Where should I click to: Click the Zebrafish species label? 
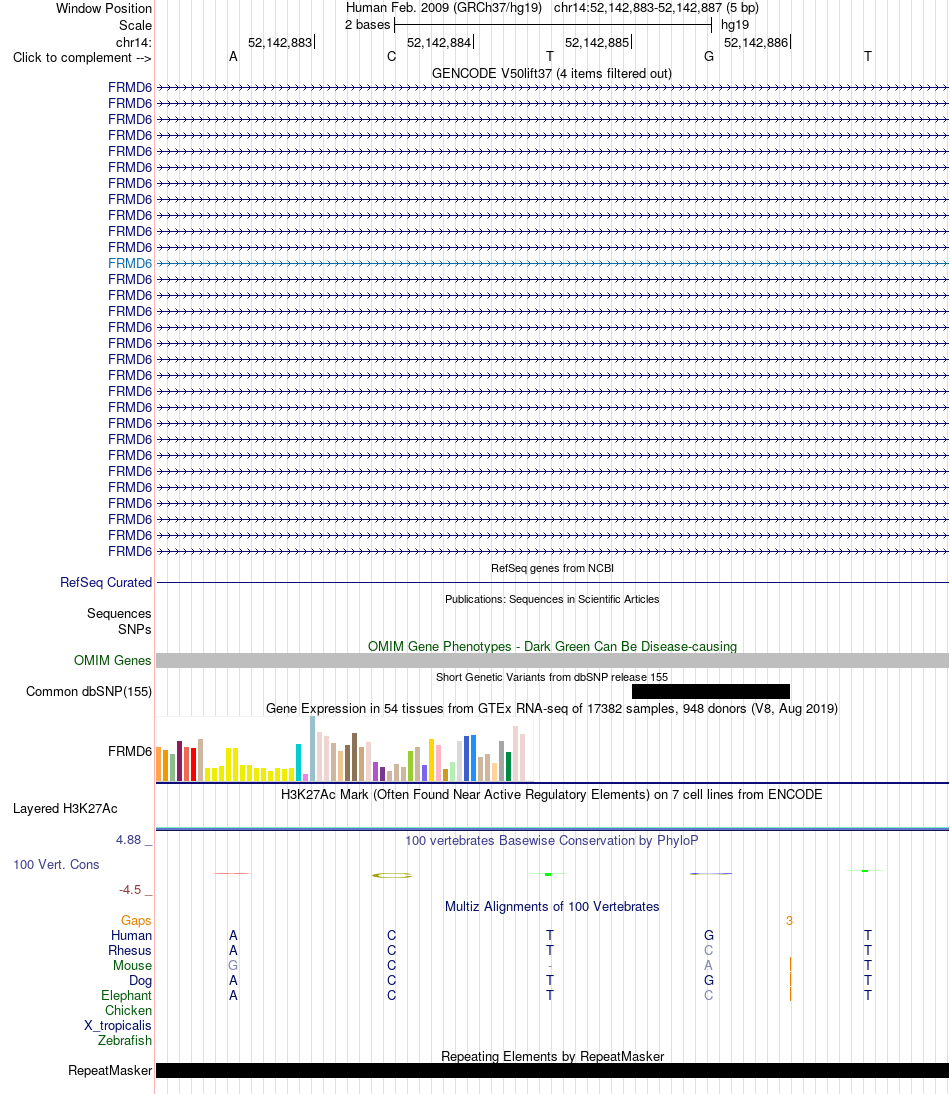click(x=125, y=1040)
